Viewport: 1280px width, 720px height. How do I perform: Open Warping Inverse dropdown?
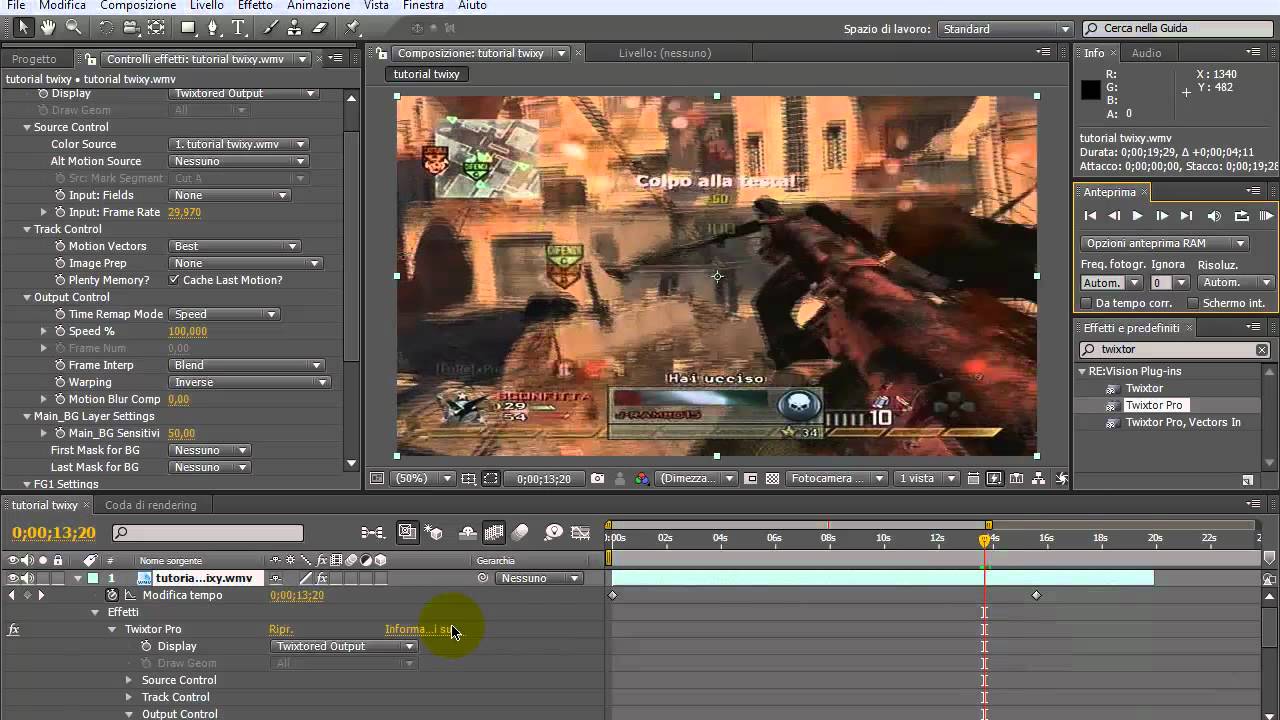tap(250, 382)
